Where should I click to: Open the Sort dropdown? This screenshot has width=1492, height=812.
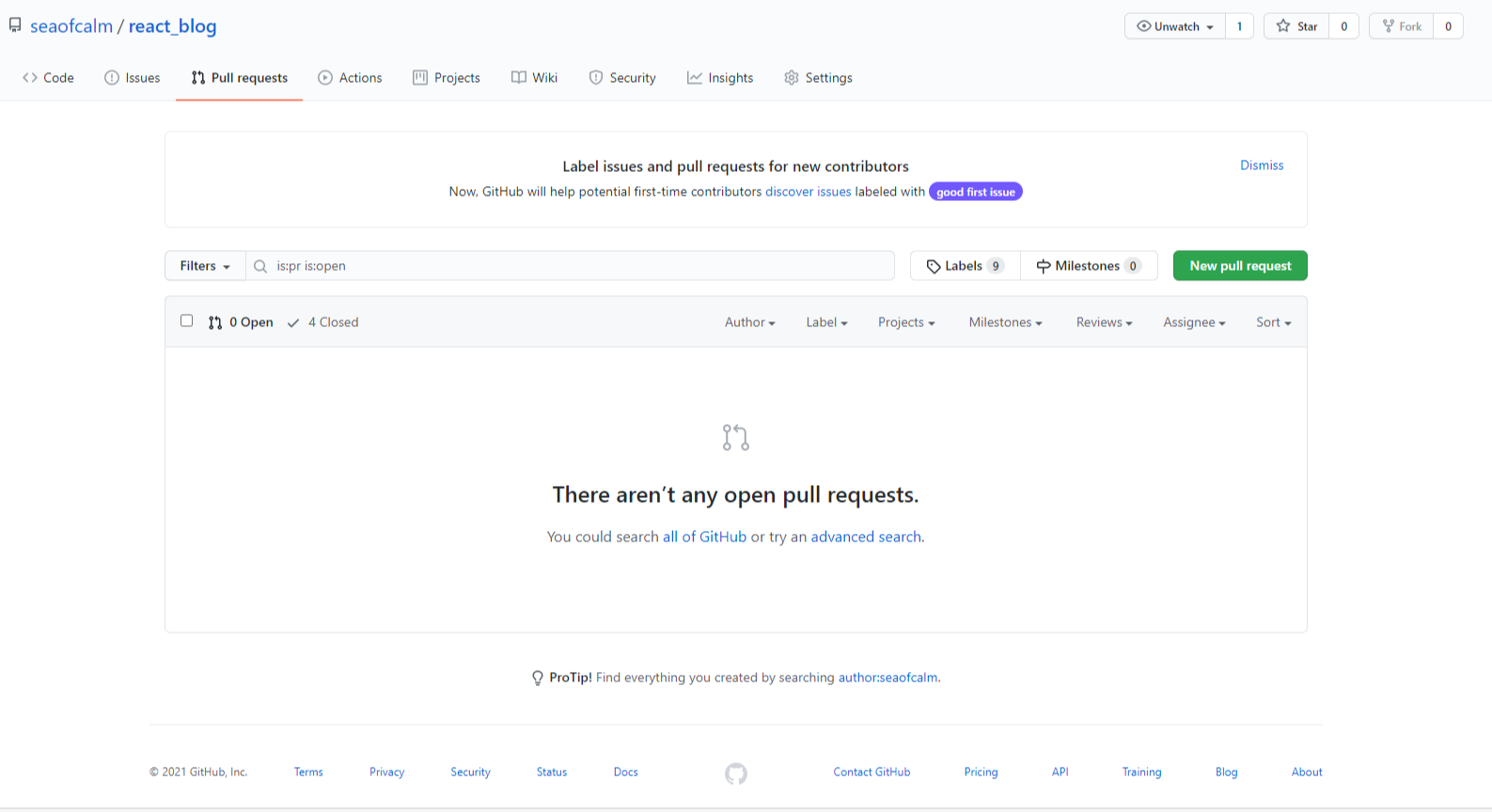(1274, 322)
